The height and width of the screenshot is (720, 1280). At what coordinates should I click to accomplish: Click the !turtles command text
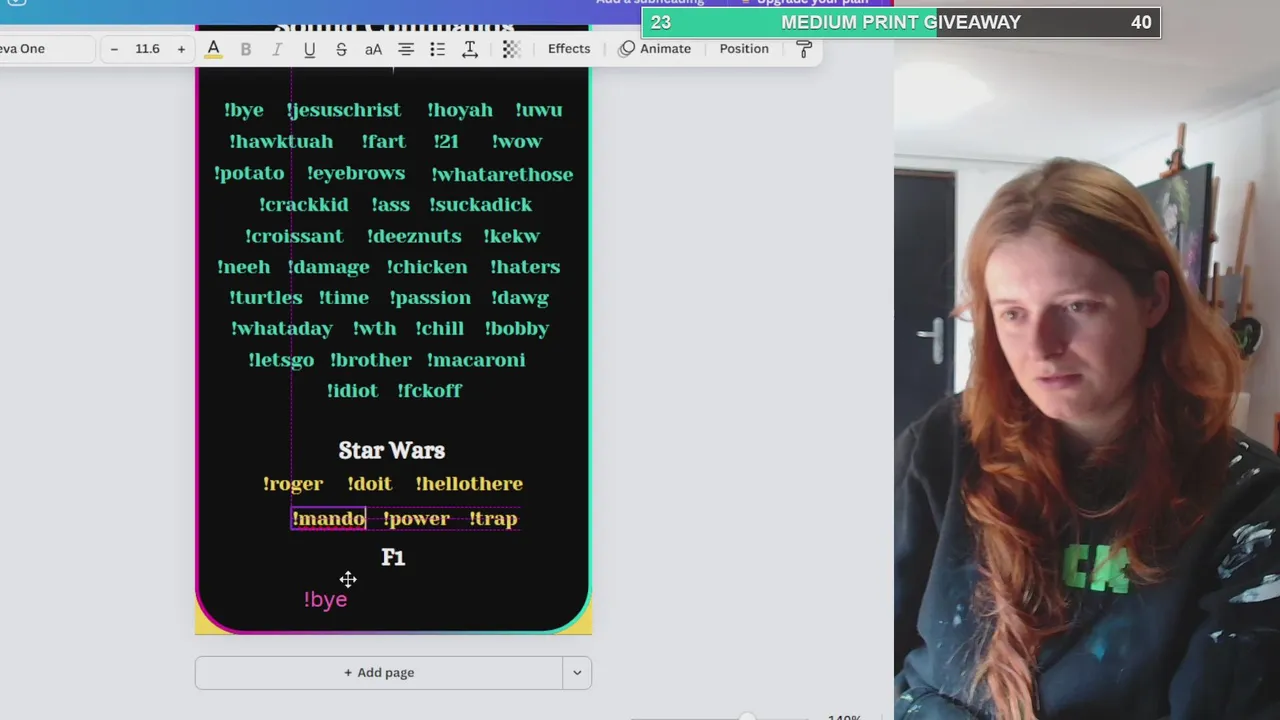[266, 298]
